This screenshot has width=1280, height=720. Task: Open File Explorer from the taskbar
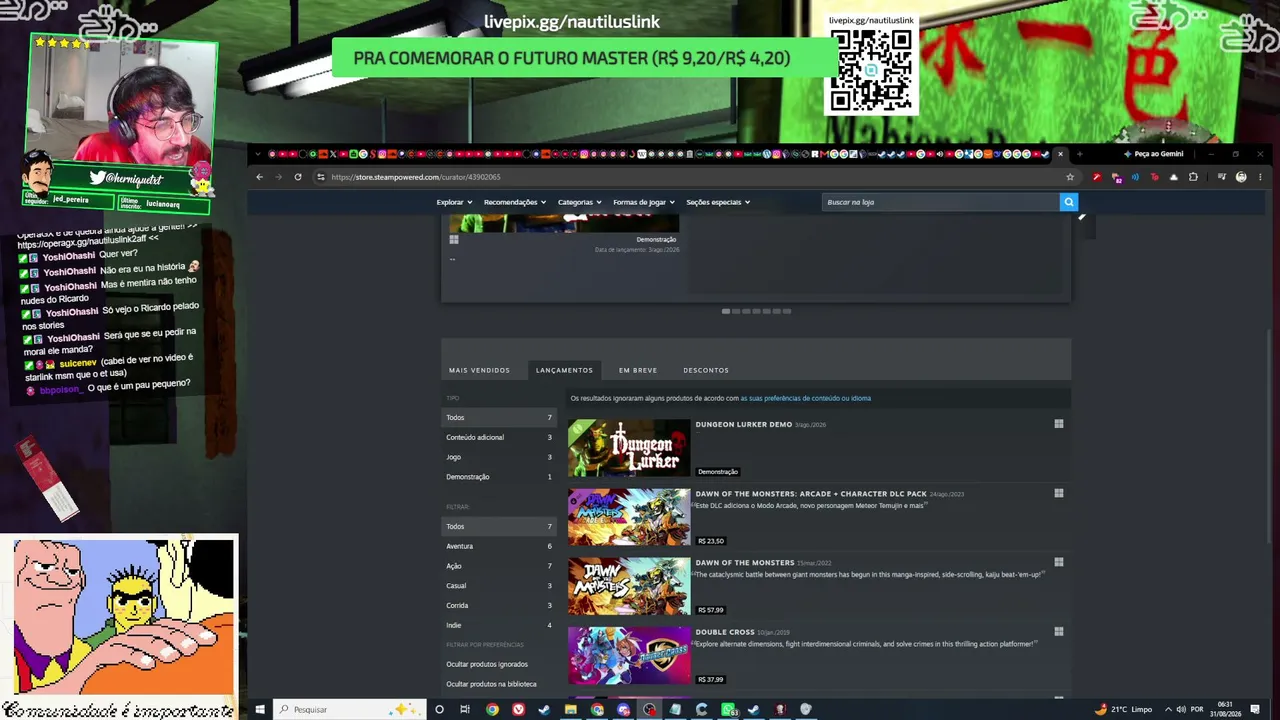570,709
